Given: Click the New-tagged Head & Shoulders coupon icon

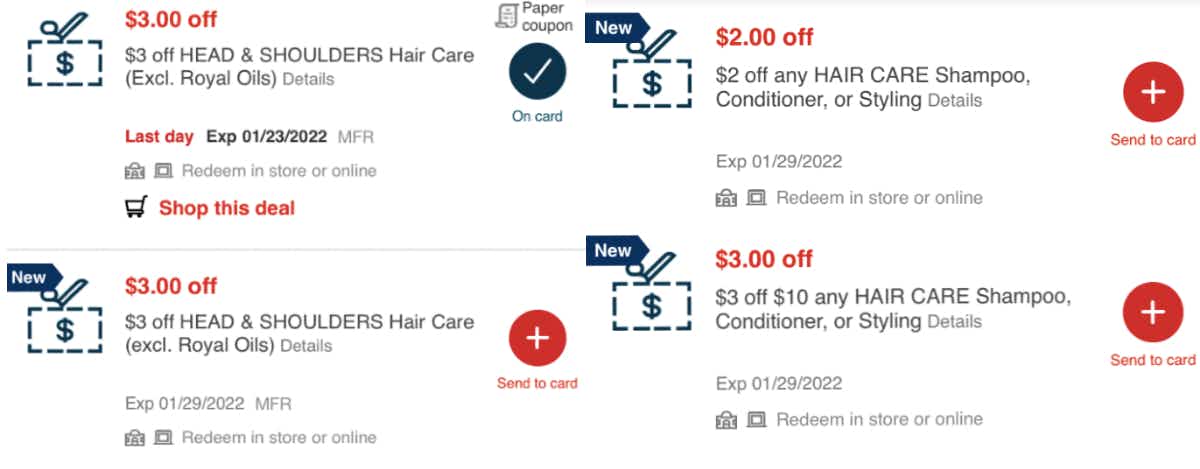Looking at the screenshot, I should click(x=65, y=314).
